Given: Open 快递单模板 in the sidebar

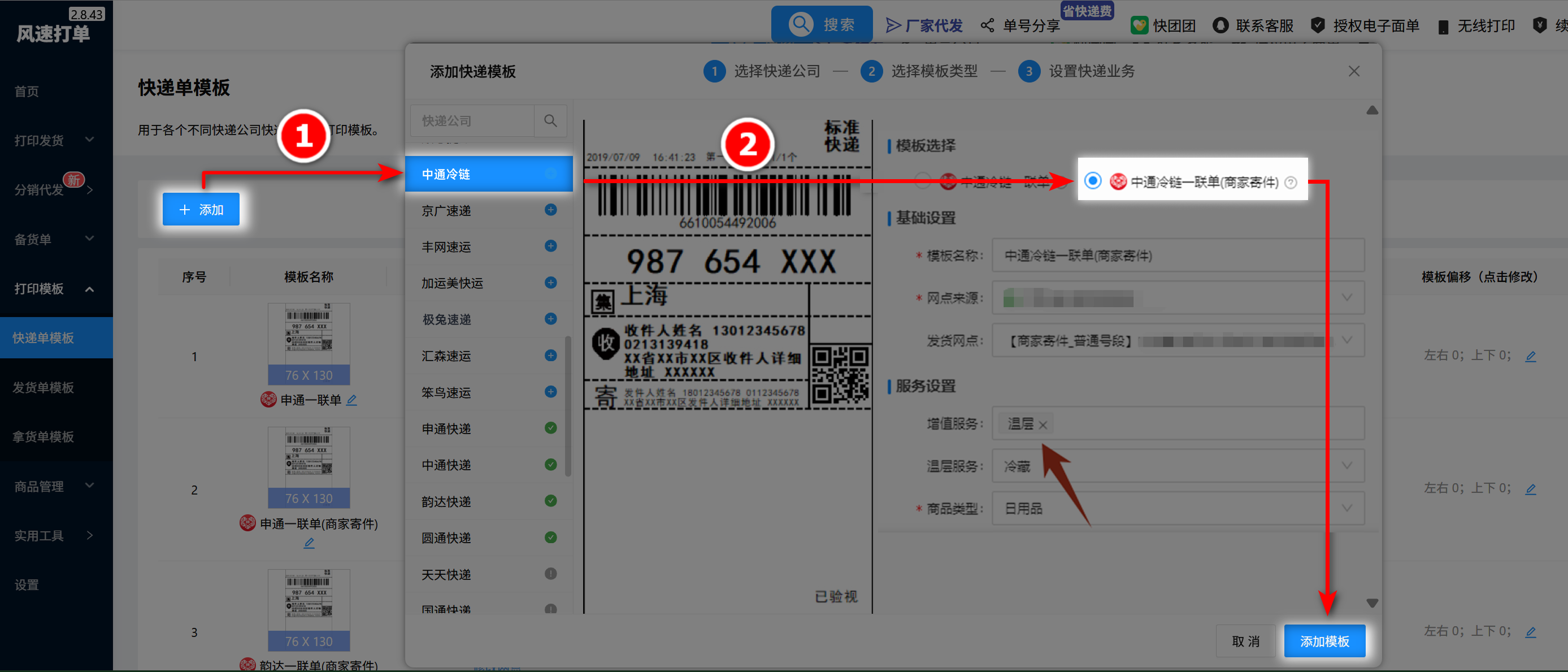Looking at the screenshot, I should point(56,338).
